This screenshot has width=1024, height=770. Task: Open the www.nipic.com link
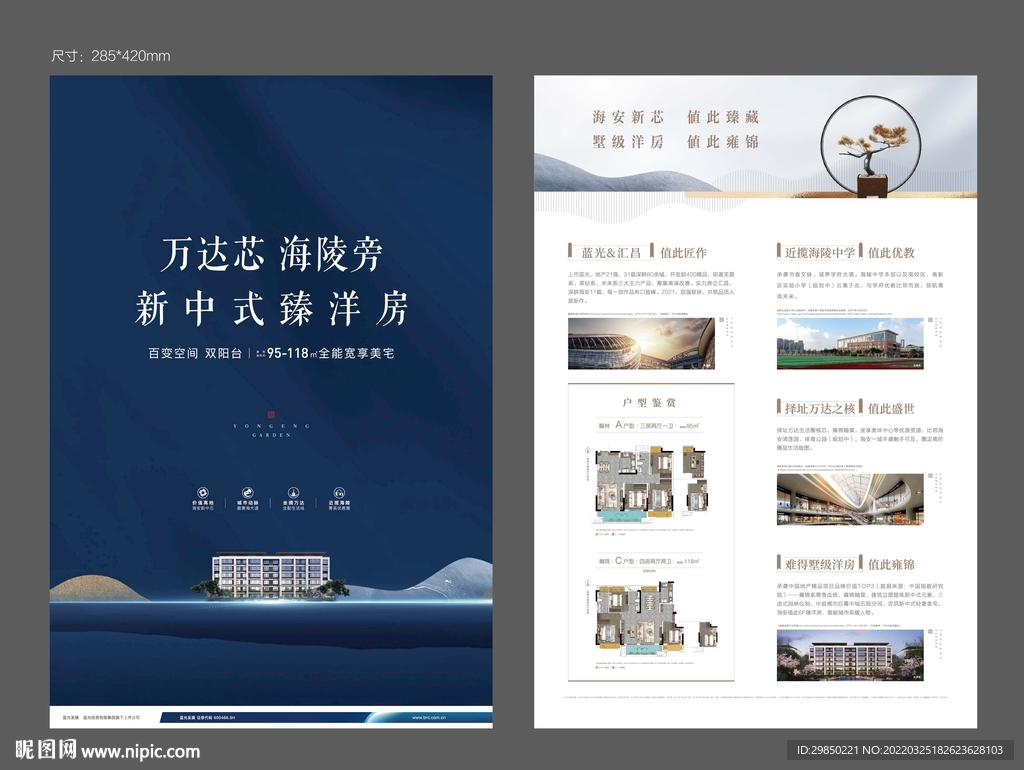[x=140, y=752]
